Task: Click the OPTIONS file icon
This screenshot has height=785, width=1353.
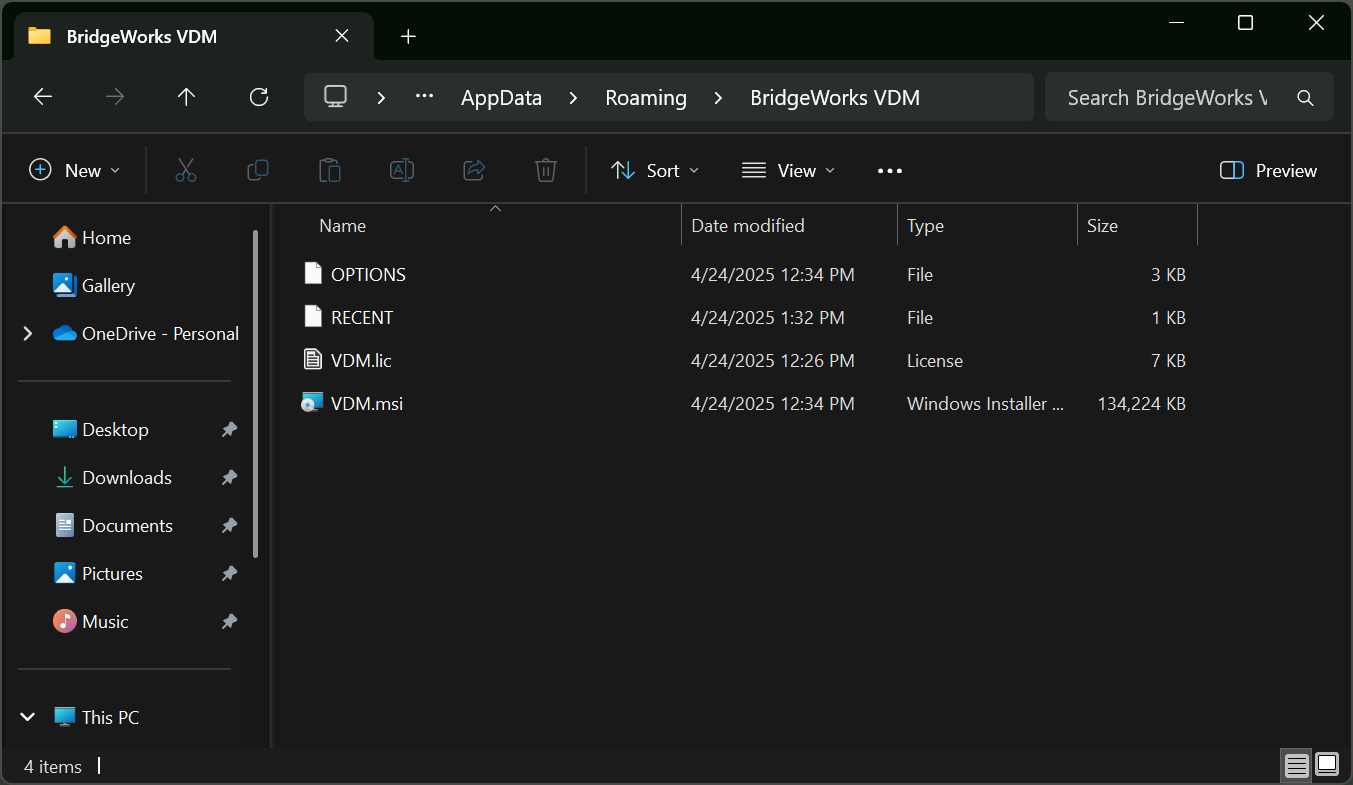Action: coord(313,274)
